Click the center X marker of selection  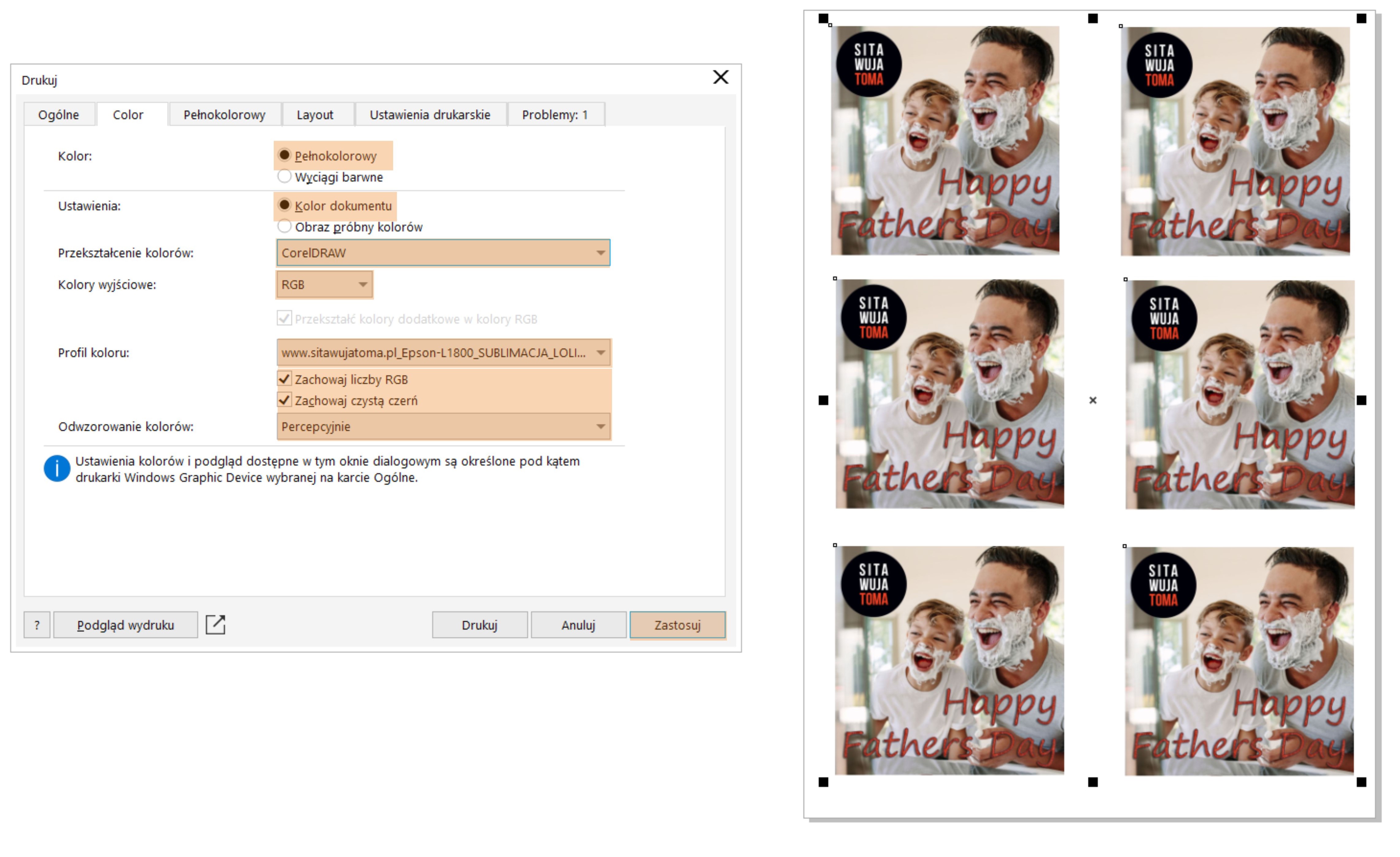[x=1093, y=401]
